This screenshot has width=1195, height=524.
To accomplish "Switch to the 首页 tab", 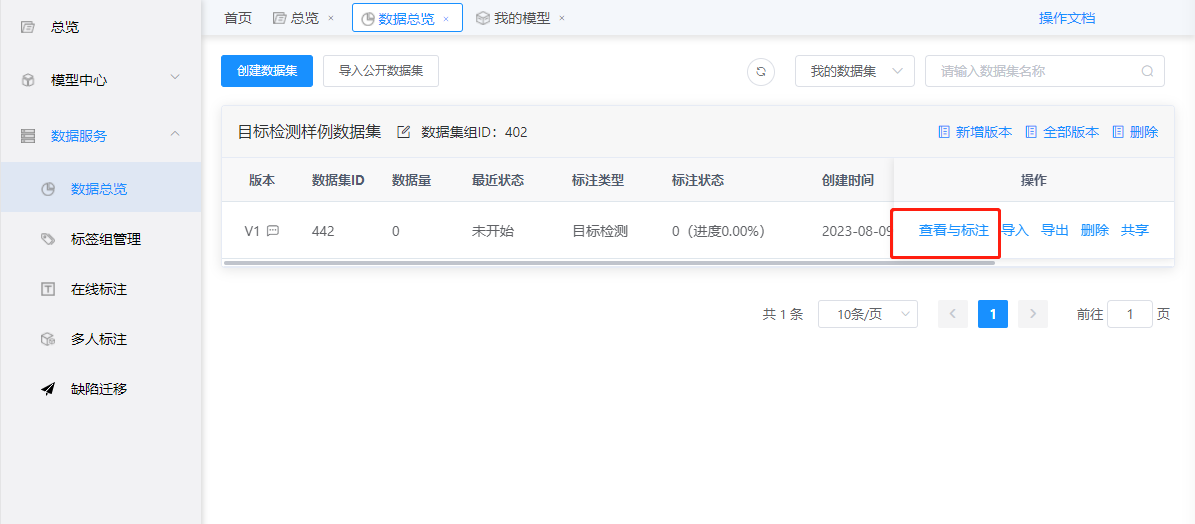I will click(x=238, y=18).
